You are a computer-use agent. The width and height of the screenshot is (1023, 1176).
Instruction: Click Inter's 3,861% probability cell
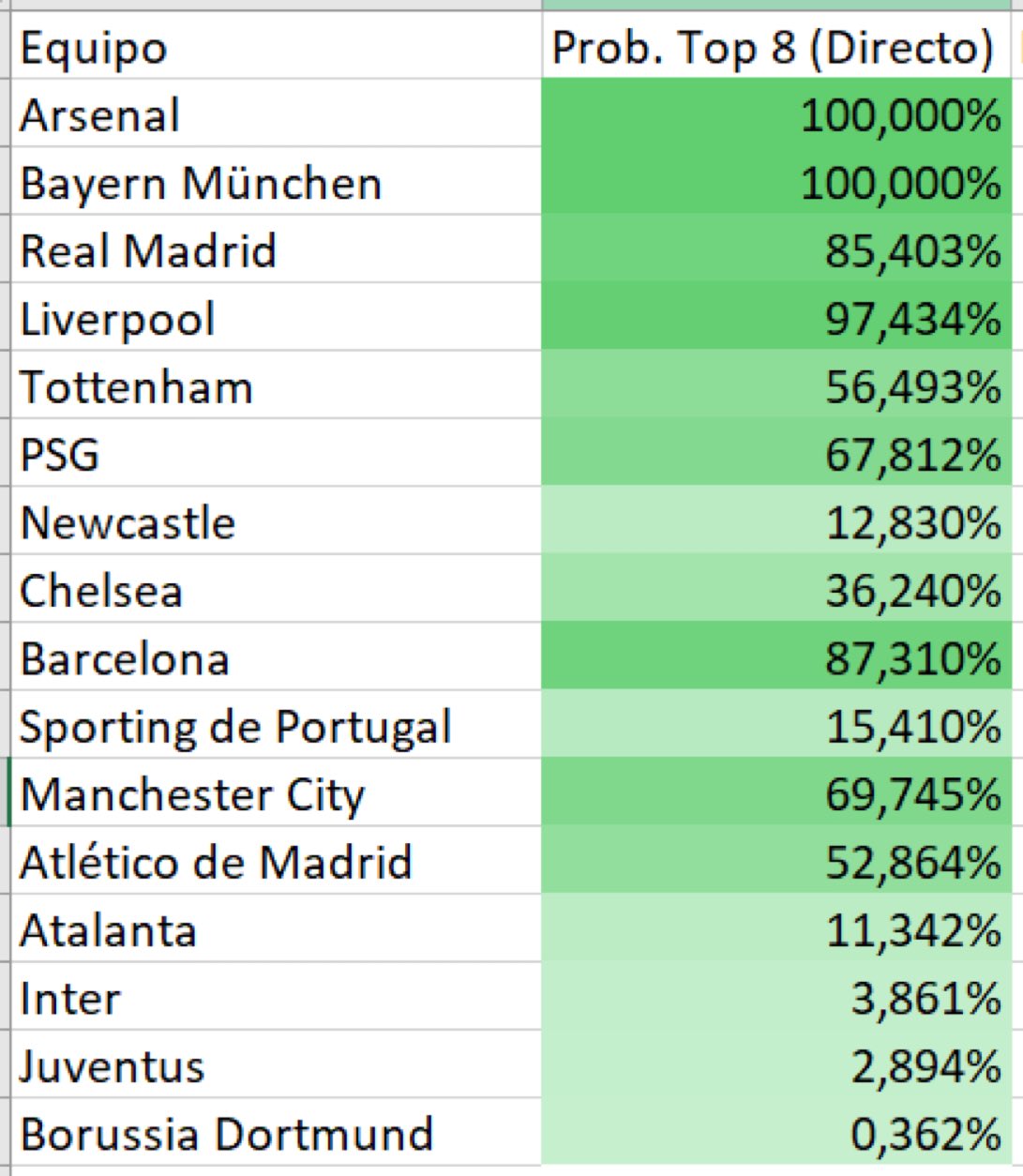click(x=775, y=998)
